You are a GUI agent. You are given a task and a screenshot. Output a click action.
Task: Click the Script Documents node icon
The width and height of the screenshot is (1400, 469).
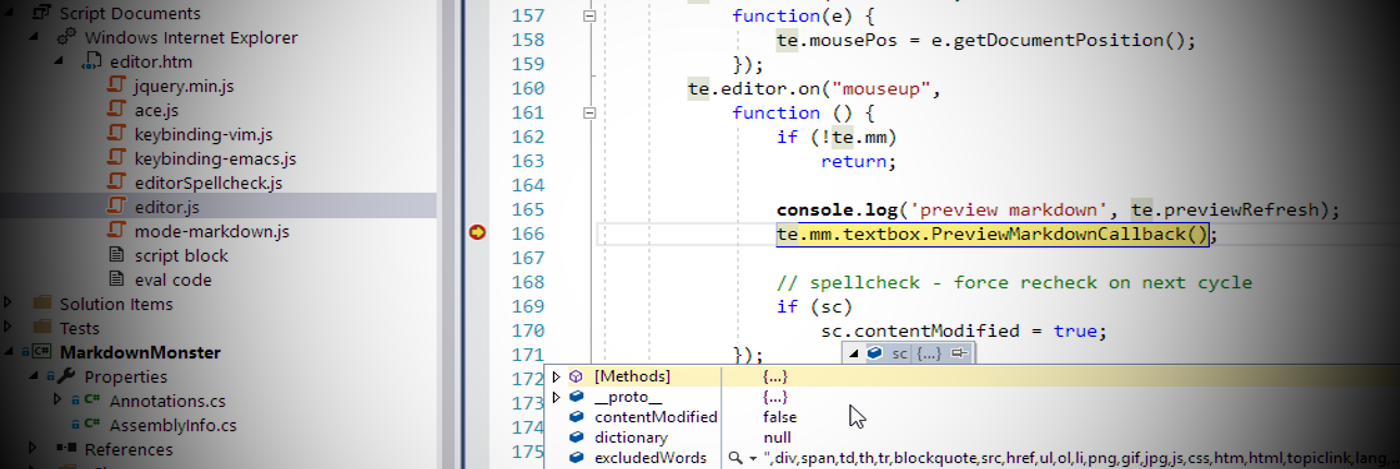[42, 14]
